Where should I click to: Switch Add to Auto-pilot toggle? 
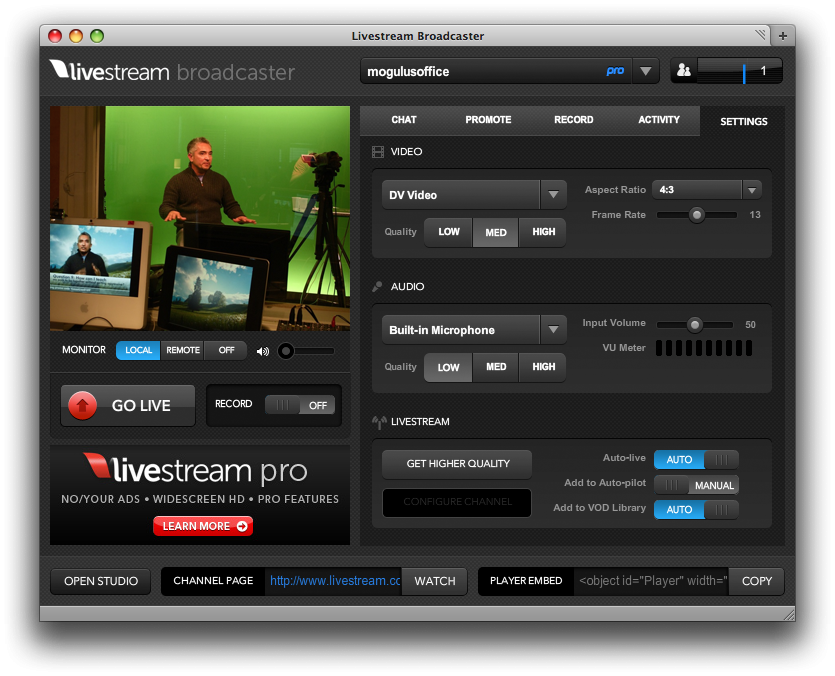[696, 485]
